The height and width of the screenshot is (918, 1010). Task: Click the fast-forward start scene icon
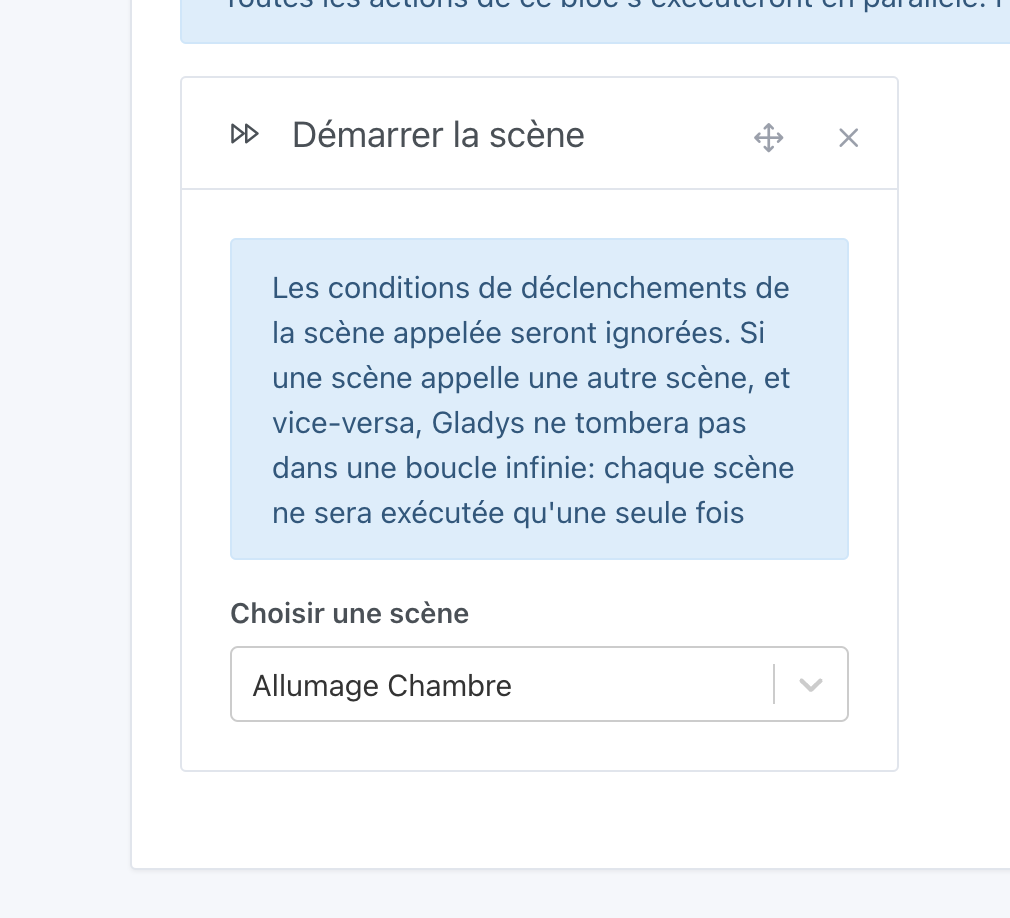click(x=245, y=134)
